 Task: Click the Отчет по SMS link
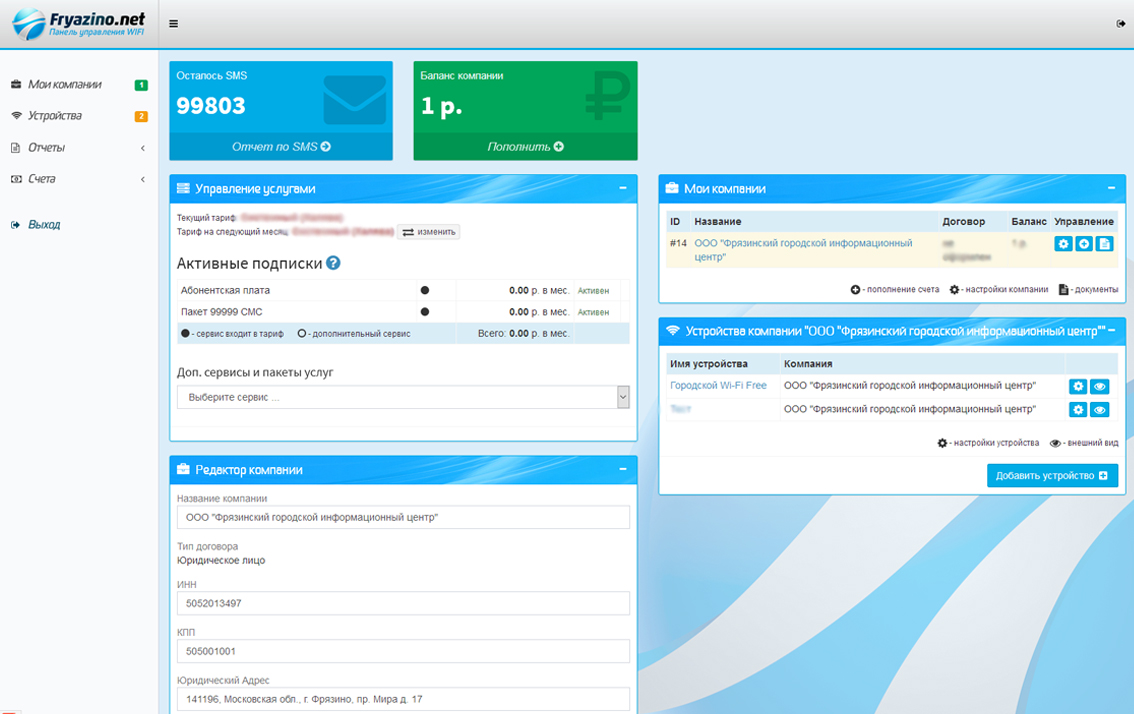click(x=281, y=147)
